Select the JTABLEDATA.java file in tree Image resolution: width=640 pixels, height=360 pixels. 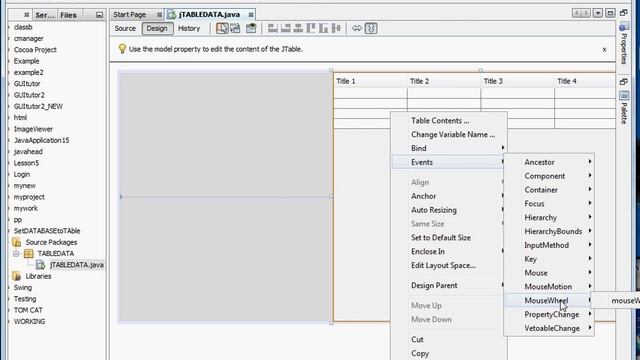[x=76, y=265]
